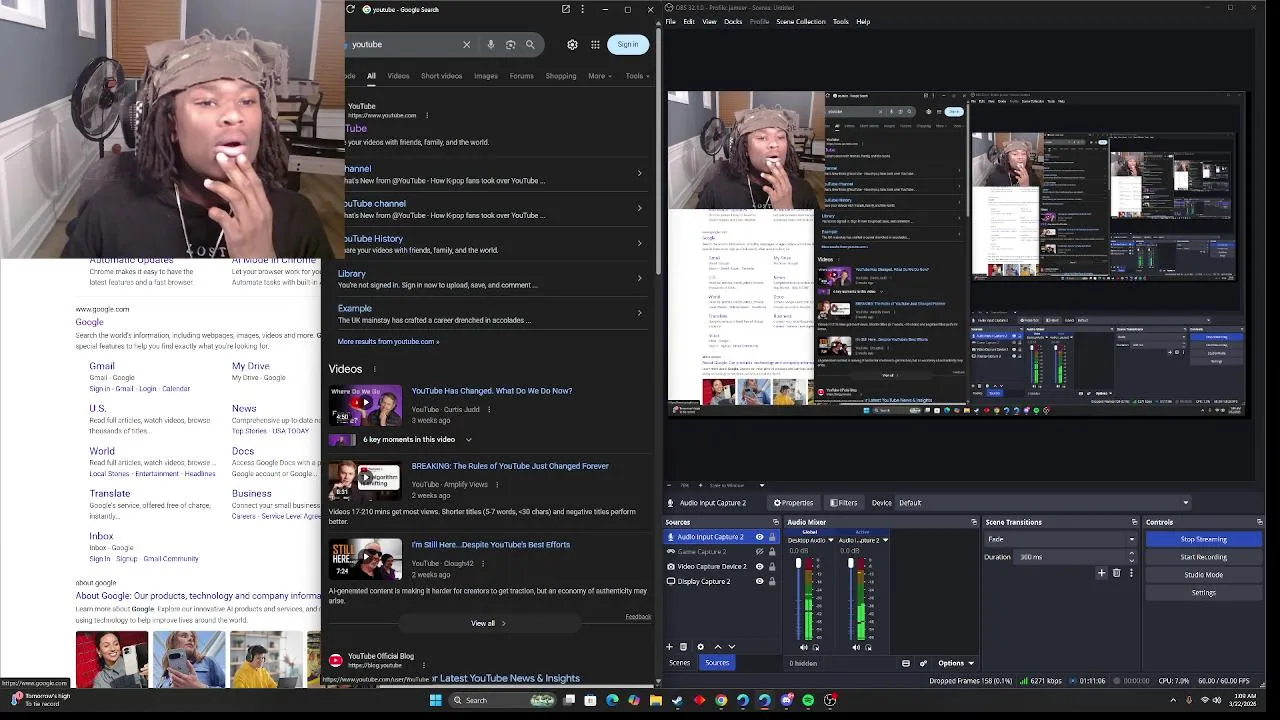Screen dimensions: 1280x720
Task: Reload the Google Search page
Action: [351, 9]
